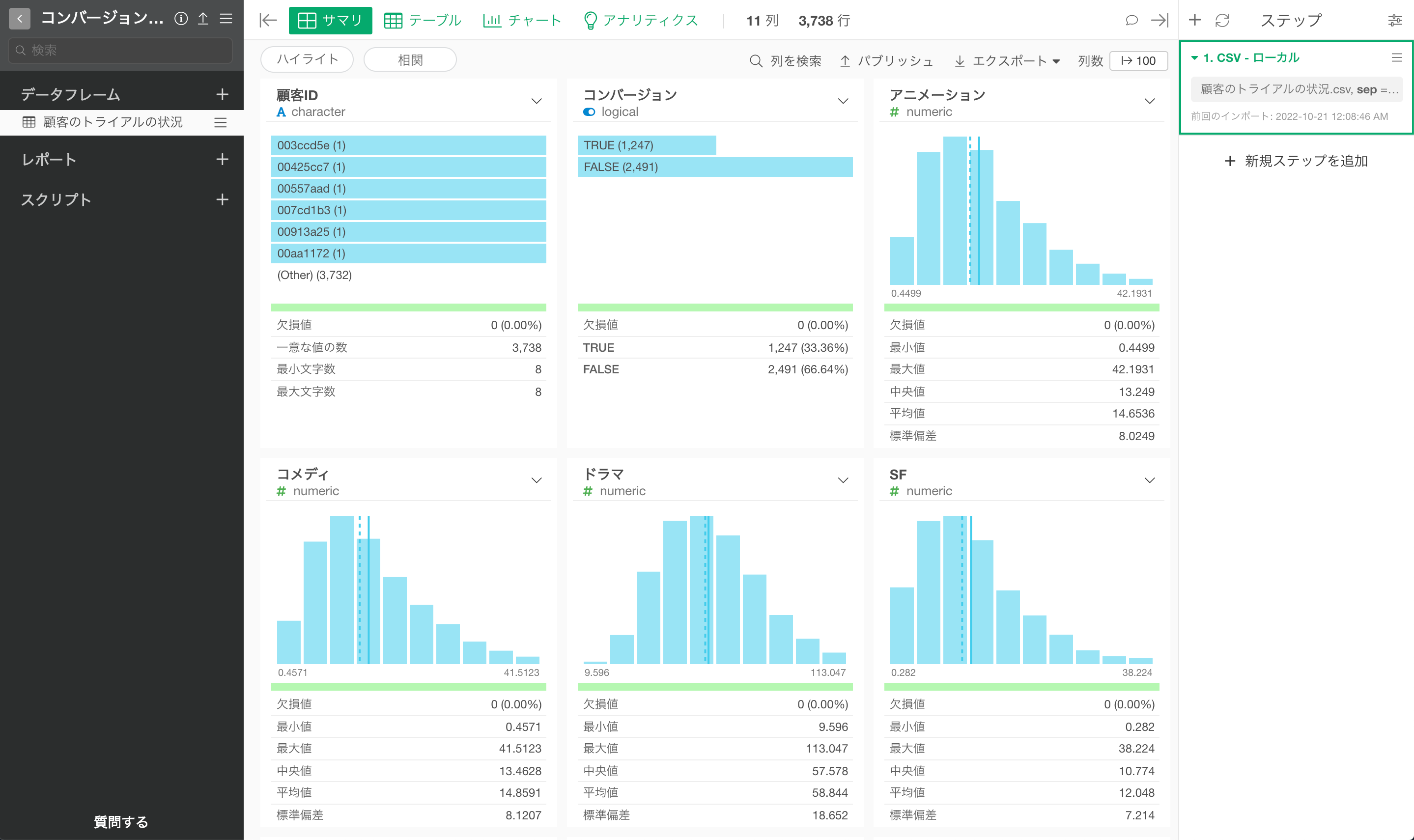Select the 00913a25 (1) value bar
The height and width of the screenshot is (840, 1414).
[408, 231]
